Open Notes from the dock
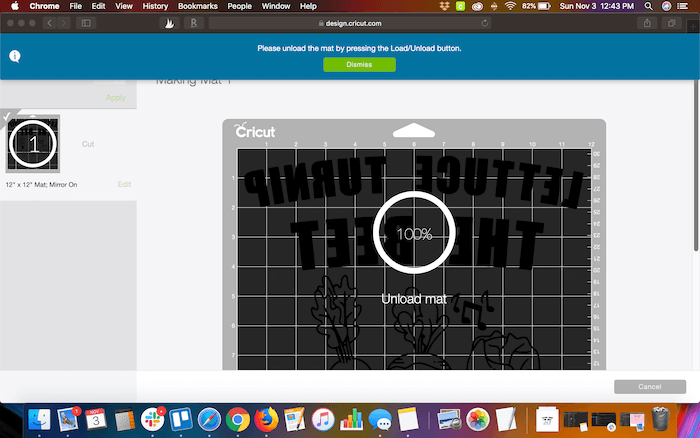700x438 pixels. tap(408, 420)
